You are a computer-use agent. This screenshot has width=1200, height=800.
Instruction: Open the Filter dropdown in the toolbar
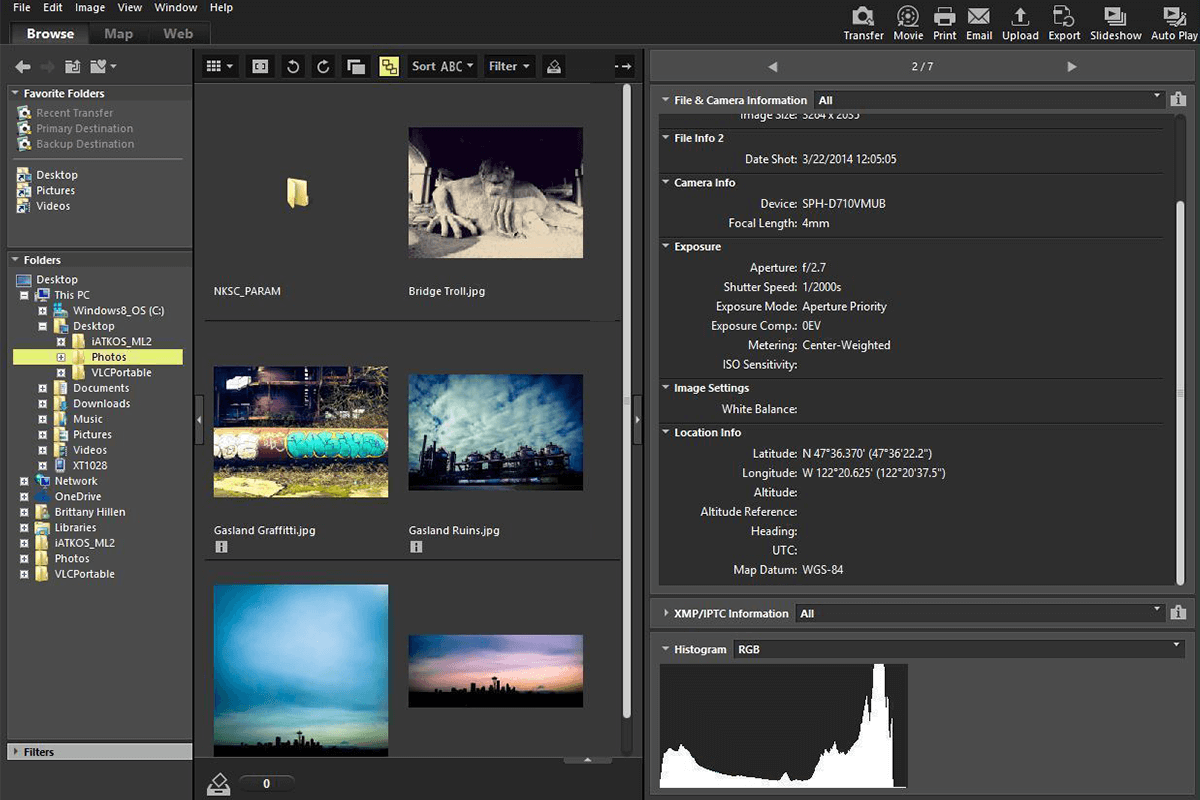click(x=508, y=66)
